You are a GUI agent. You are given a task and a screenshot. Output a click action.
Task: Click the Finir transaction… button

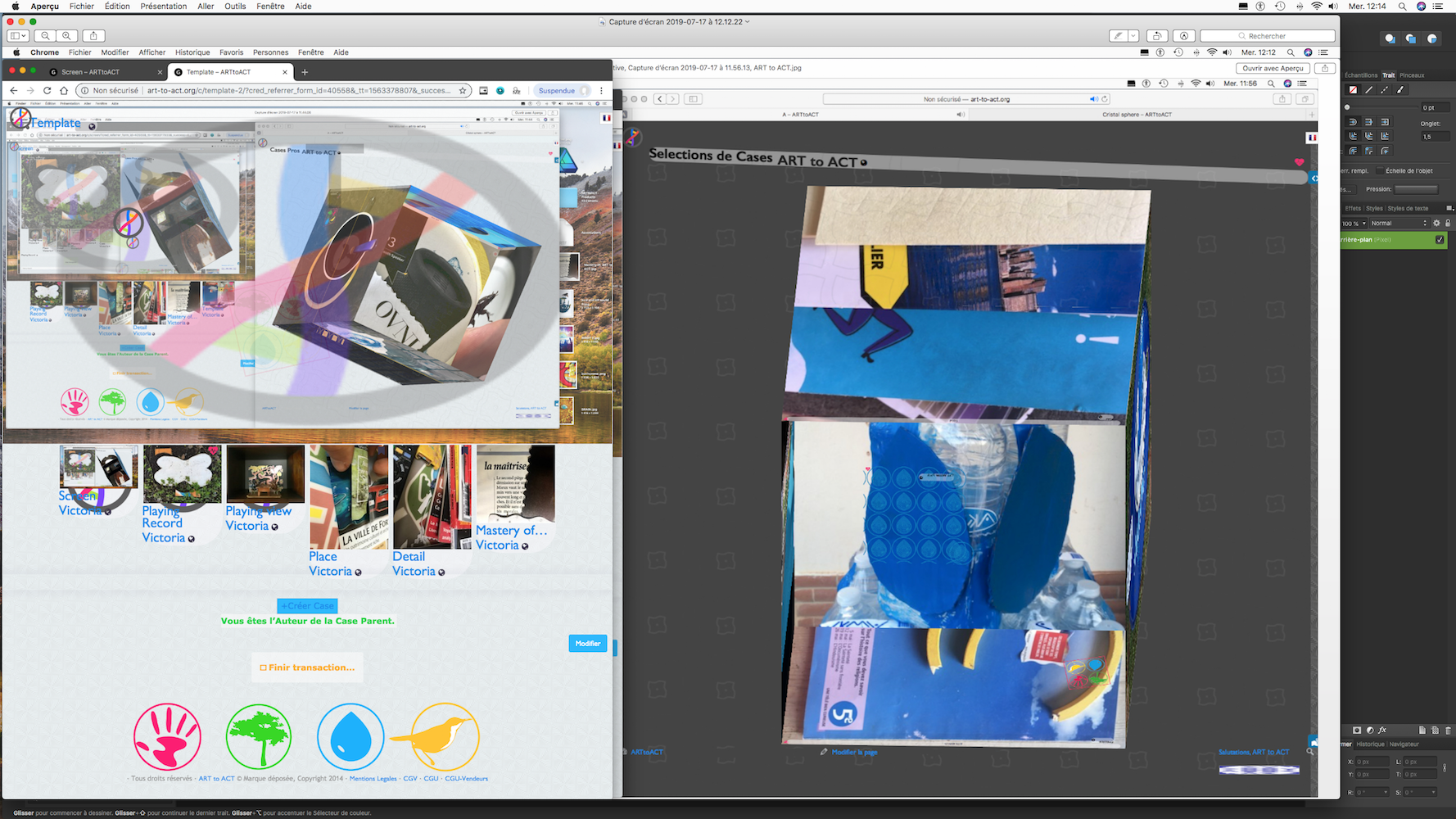click(307, 667)
